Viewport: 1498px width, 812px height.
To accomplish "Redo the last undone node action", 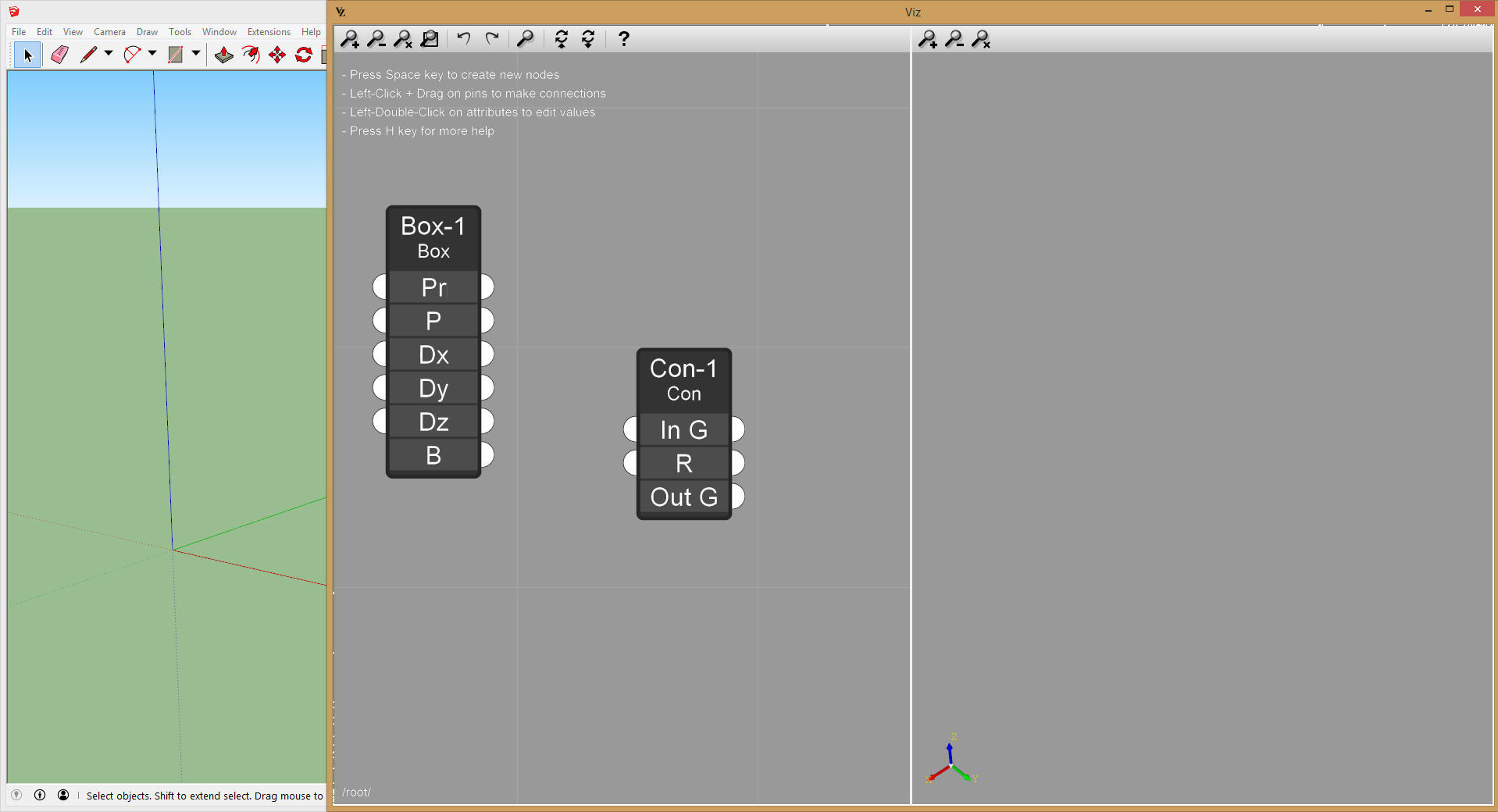I will point(492,39).
